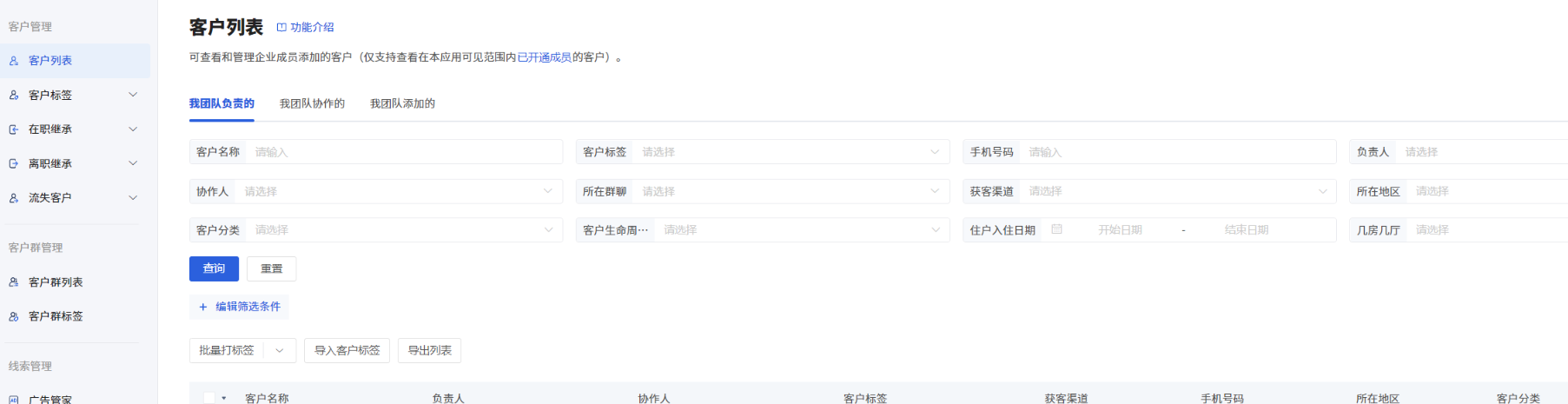Click the 流失客户 sidebar icon
The image size is (1568, 404).
(14, 198)
